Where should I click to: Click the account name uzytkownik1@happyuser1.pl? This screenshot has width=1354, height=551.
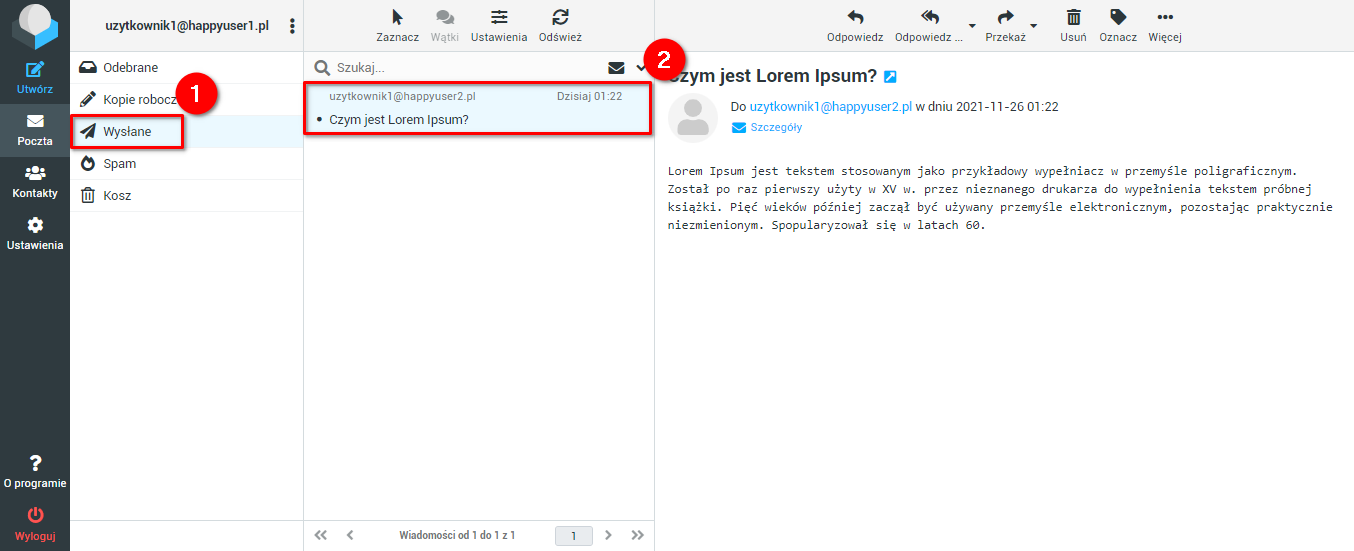coord(187,26)
